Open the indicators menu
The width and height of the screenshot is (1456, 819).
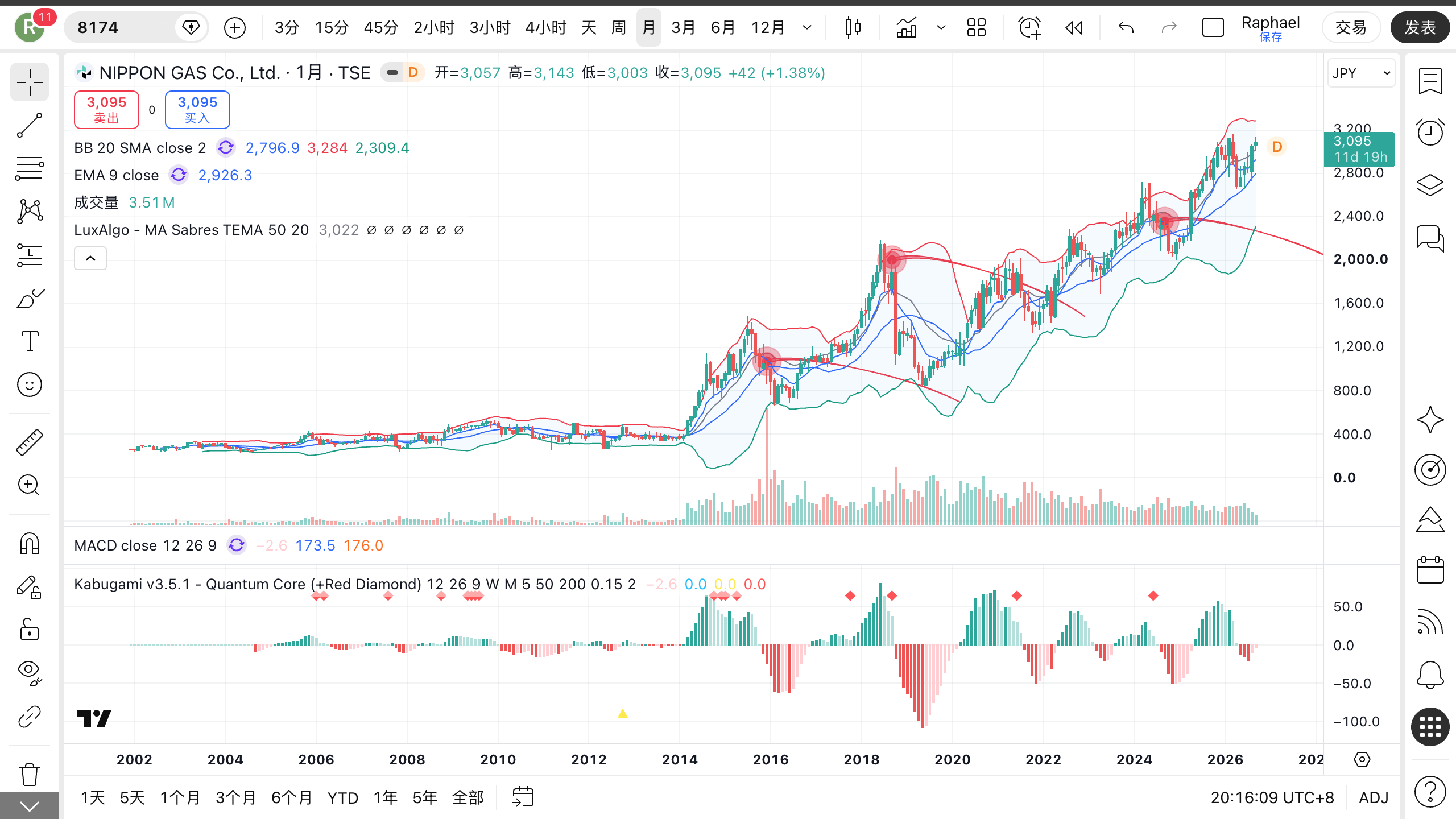tap(907, 27)
